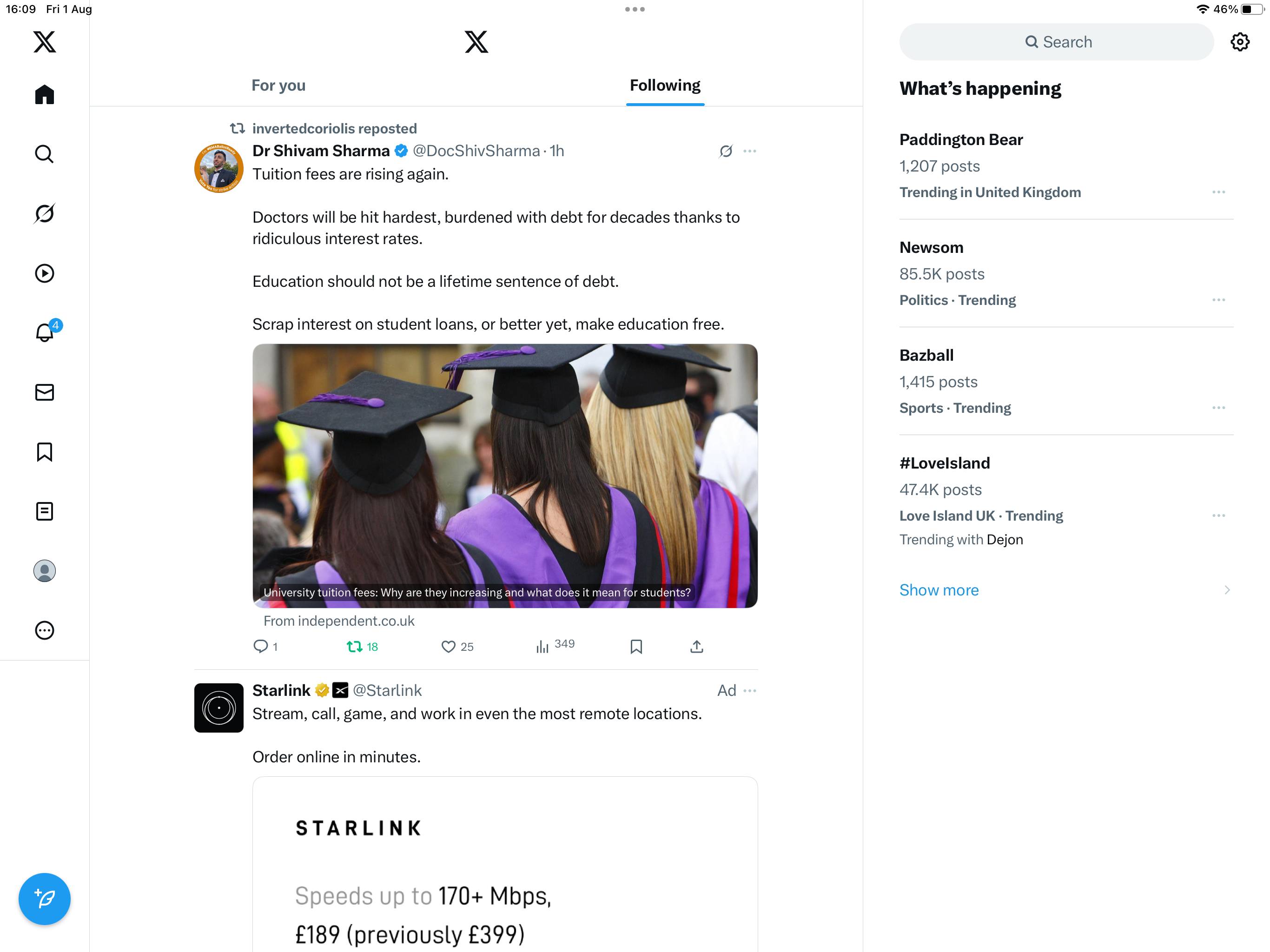Tap the compose new post button
Screen dimensions: 1270x952
[x=44, y=898]
